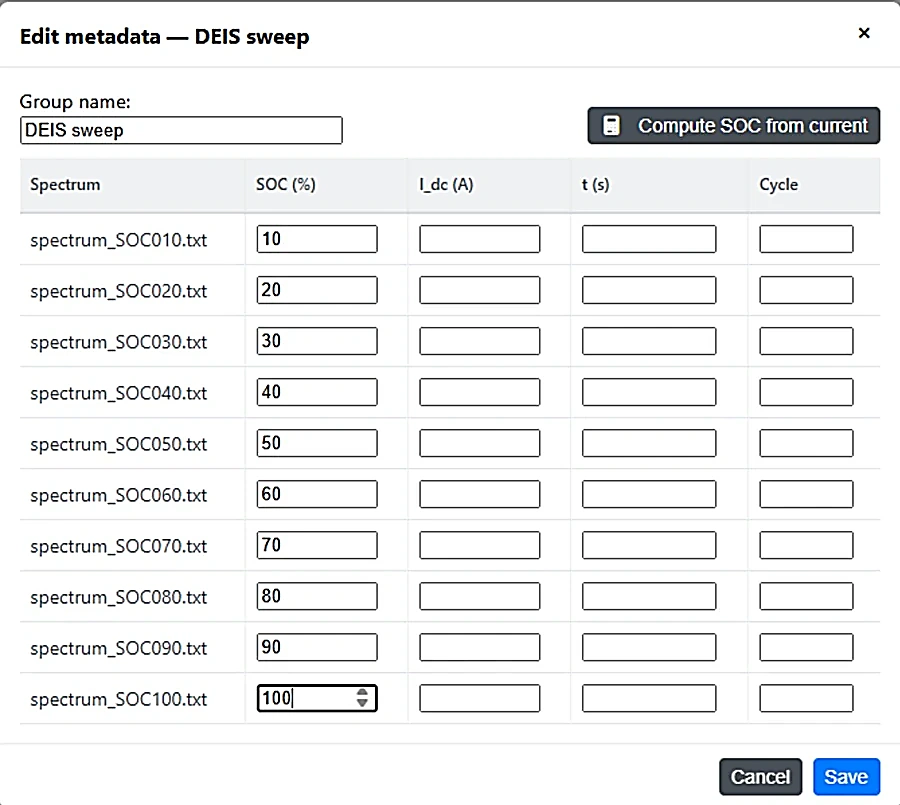This screenshot has width=900, height=805.
Task: Click the SOC field for spectrum_SOC030.txt
Action: (x=317, y=341)
